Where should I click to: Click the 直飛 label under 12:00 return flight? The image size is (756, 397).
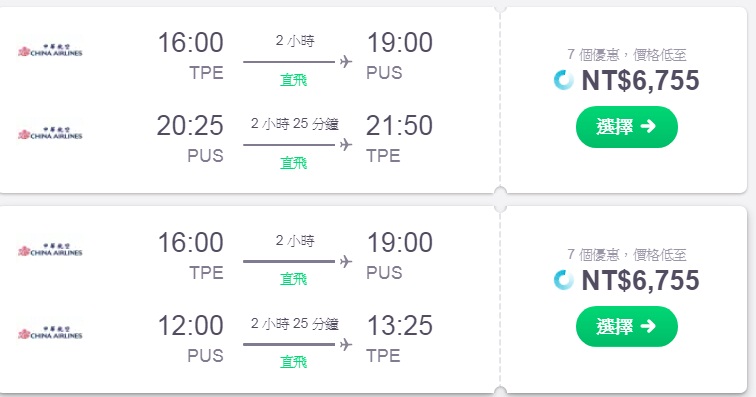point(294,362)
